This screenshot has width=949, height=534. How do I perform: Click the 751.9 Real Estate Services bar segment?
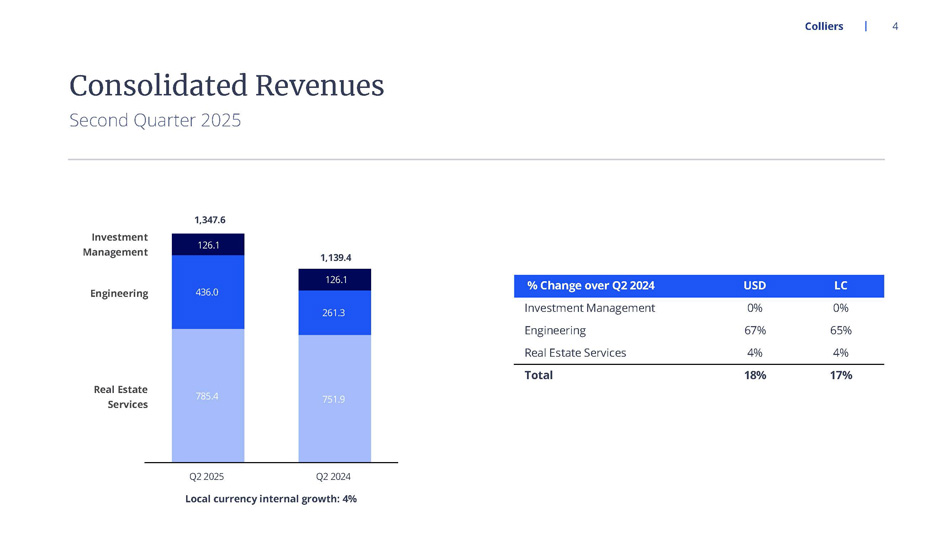click(x=334, y=399)
